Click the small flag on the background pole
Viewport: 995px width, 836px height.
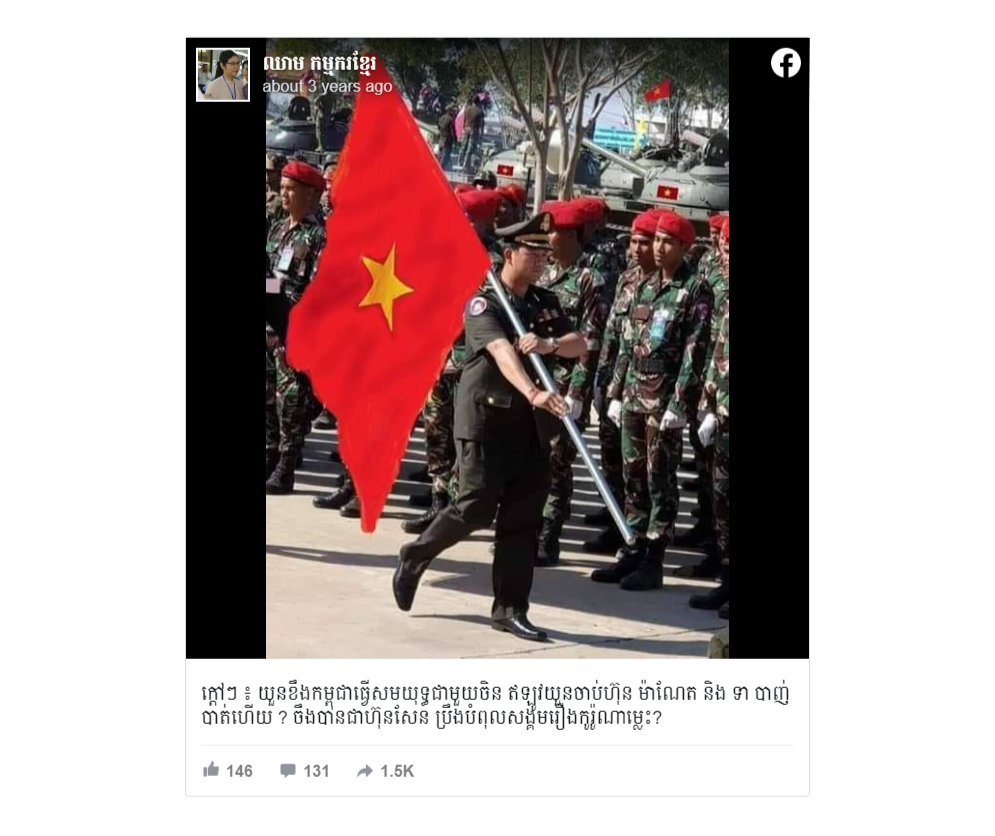point(658,91)
